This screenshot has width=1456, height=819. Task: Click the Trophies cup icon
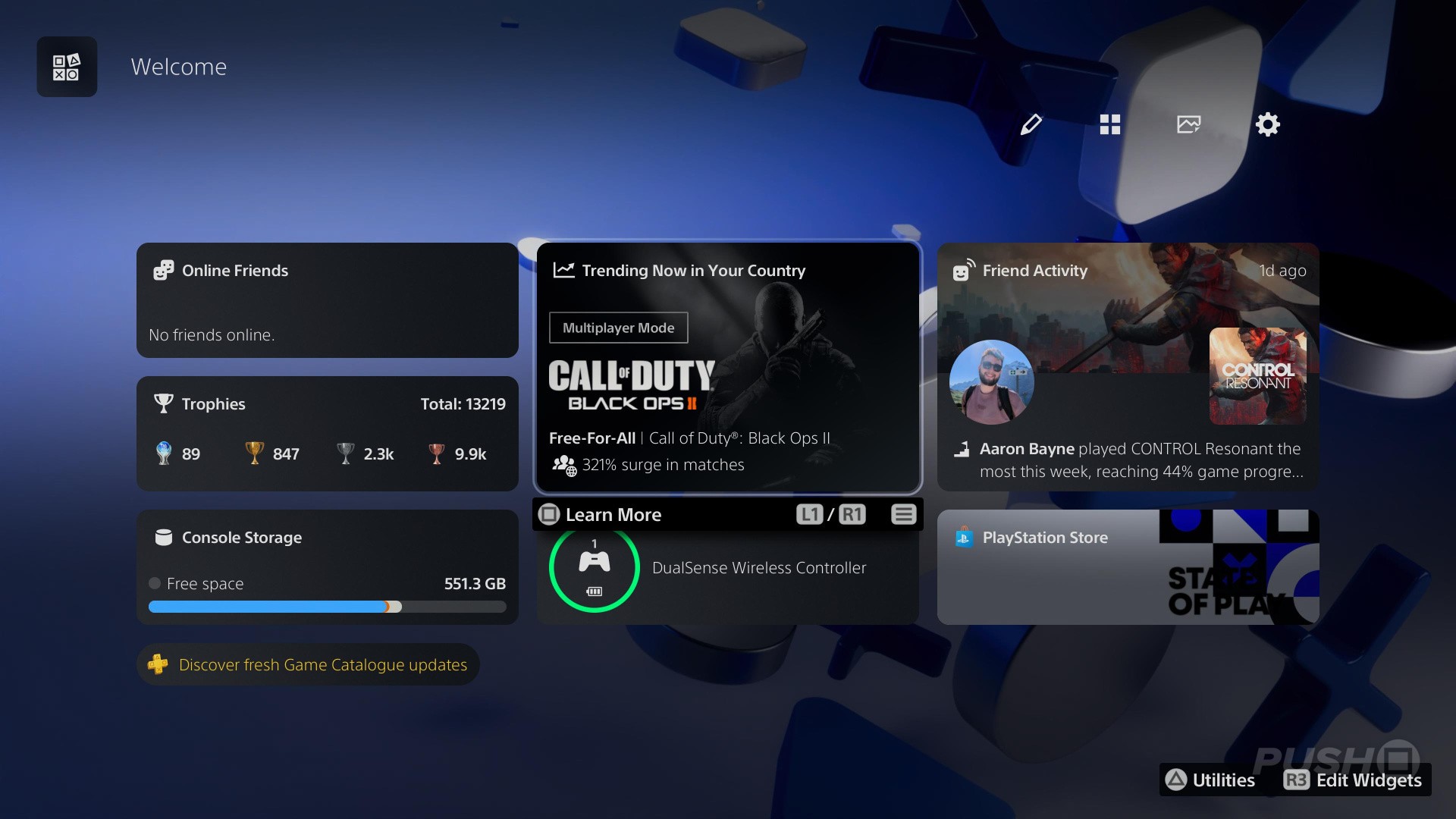click(x=163, y=403)
